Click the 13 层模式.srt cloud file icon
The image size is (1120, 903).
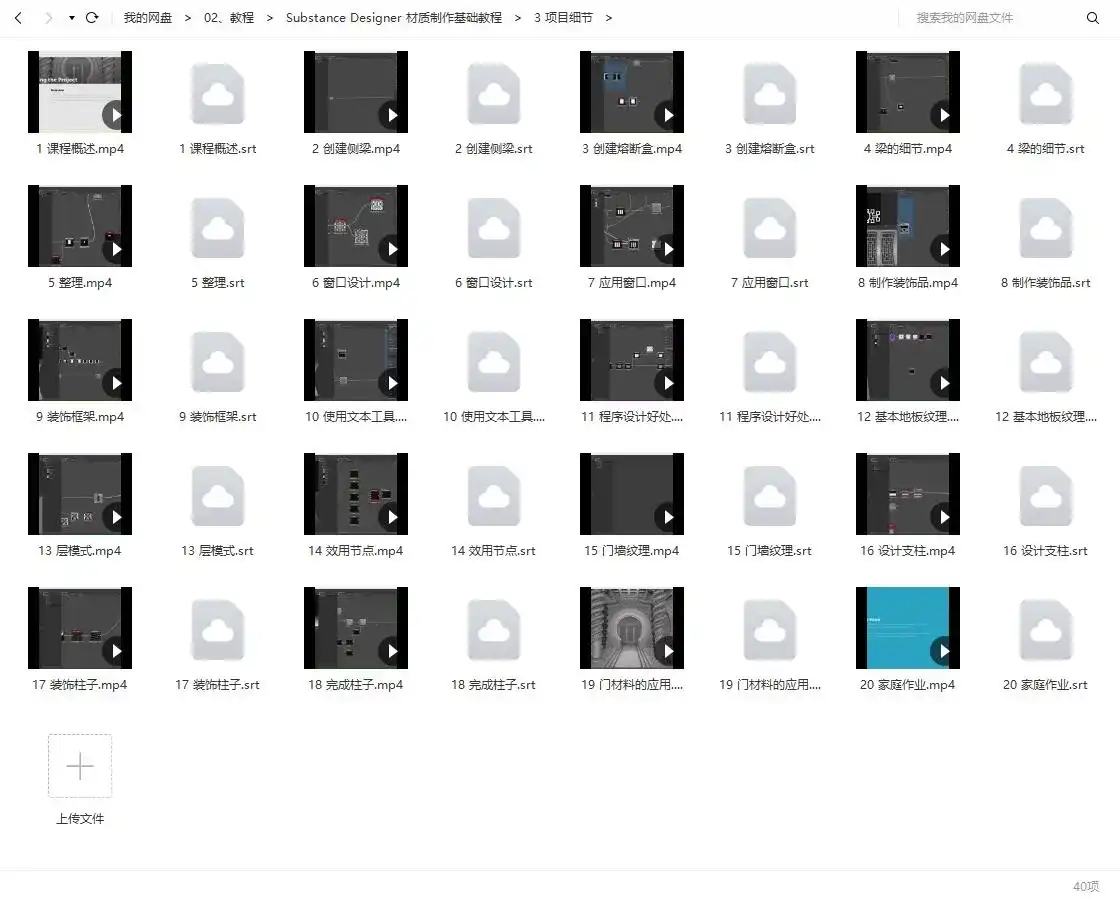click(218, 496)
